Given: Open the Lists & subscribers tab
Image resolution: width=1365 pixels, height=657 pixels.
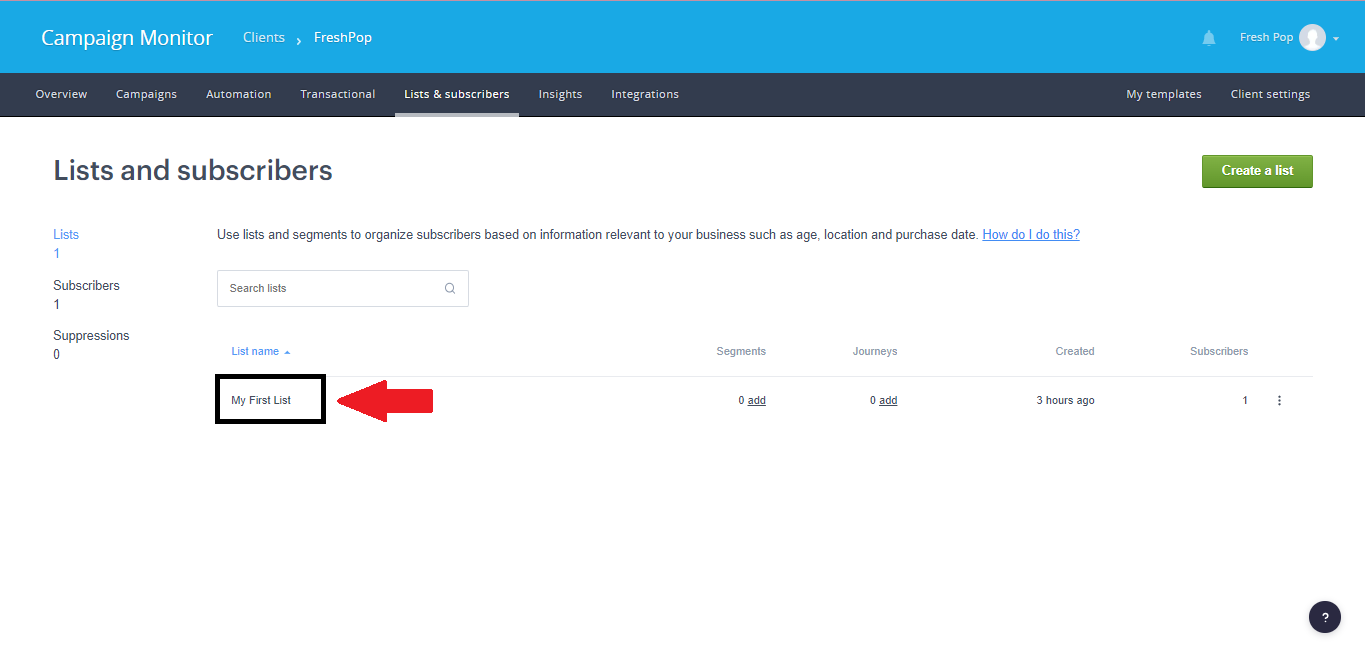Looking at the screenshot, I should [x=457, y=94].
